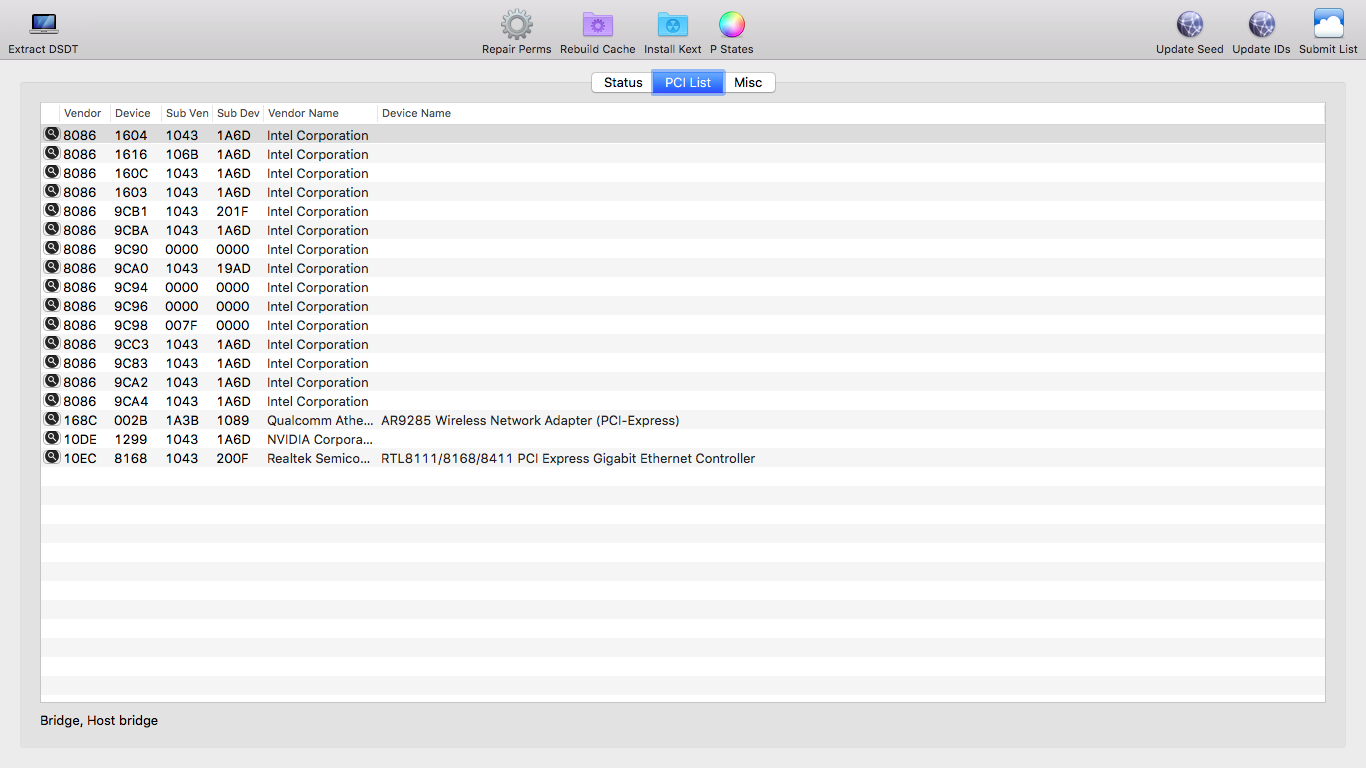Switch to the Status tab
This screenshot has height=768, width=1366.
click(x=622, y=83)
